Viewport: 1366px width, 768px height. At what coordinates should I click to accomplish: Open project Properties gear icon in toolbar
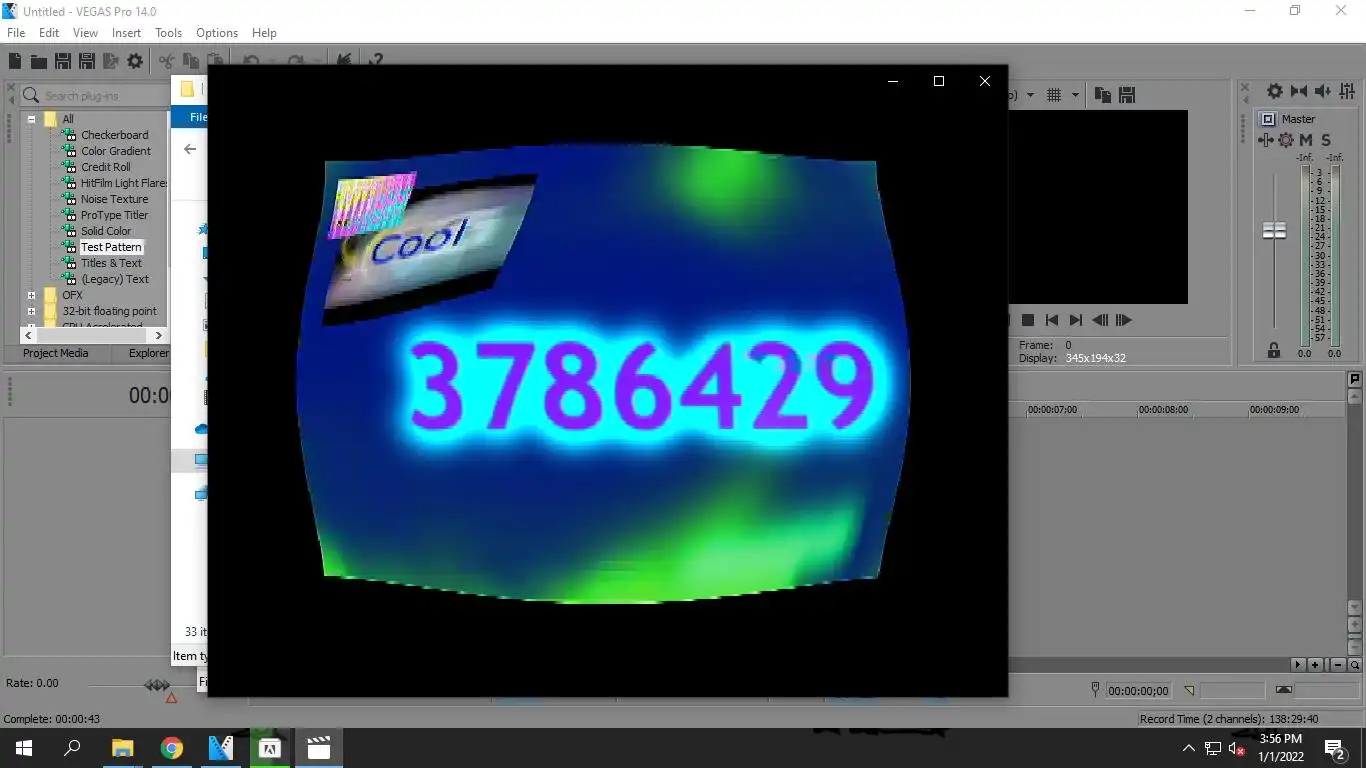(x=135, y=61)
